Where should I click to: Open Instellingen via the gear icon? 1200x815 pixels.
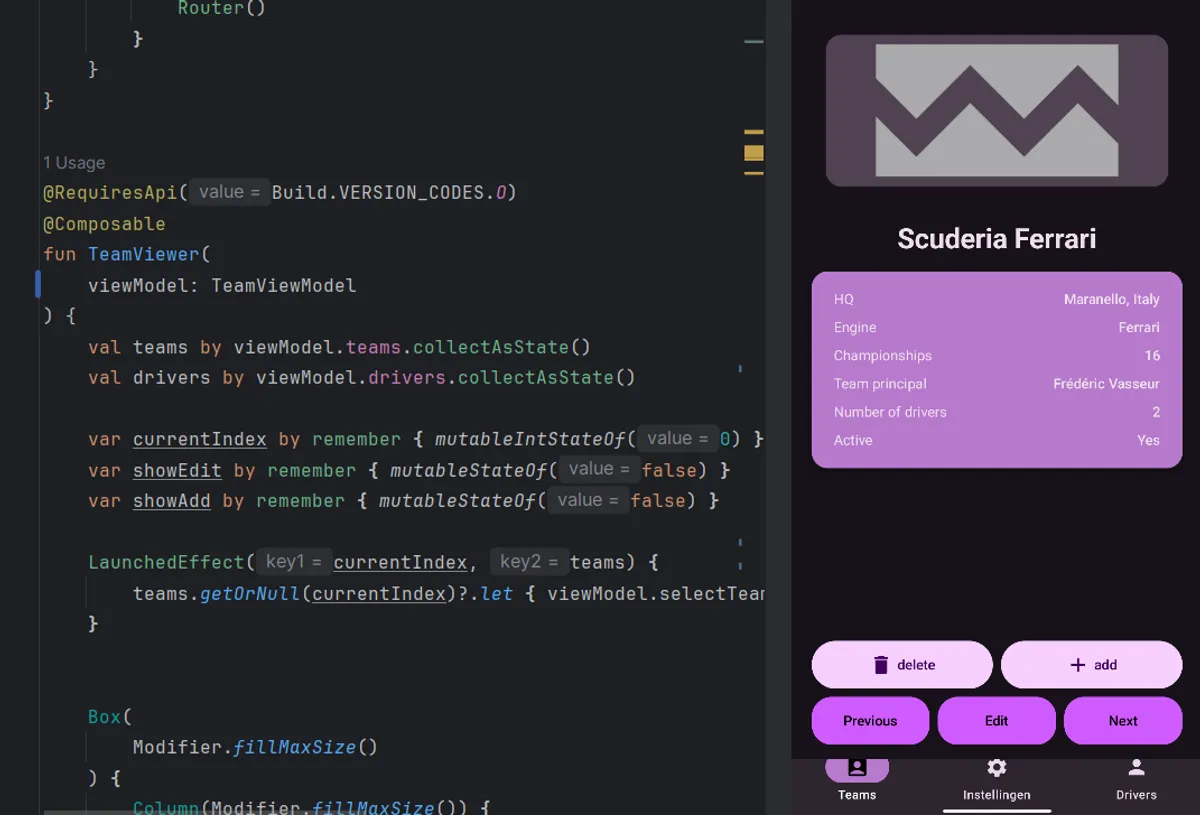[x=996, y=768]
